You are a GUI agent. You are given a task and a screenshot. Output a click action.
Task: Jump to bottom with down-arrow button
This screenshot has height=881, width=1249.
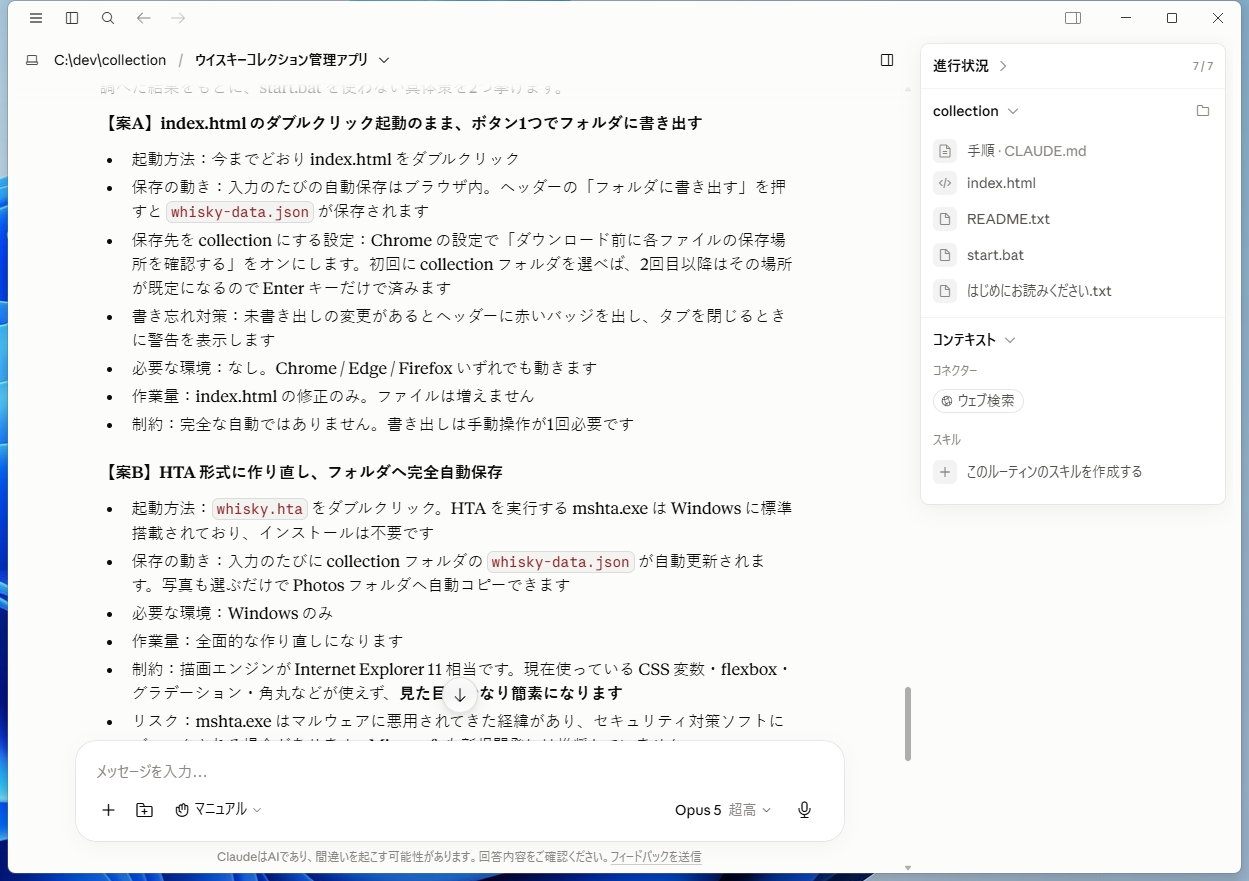coord(460,694)
